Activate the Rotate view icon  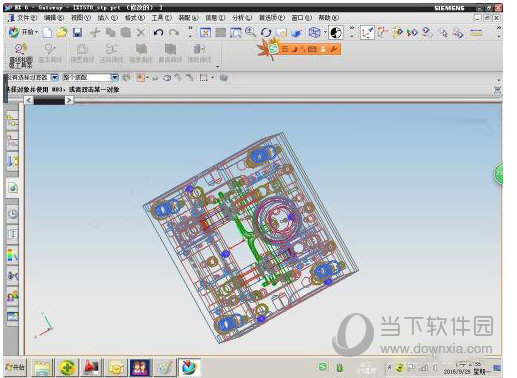point(266,32)
